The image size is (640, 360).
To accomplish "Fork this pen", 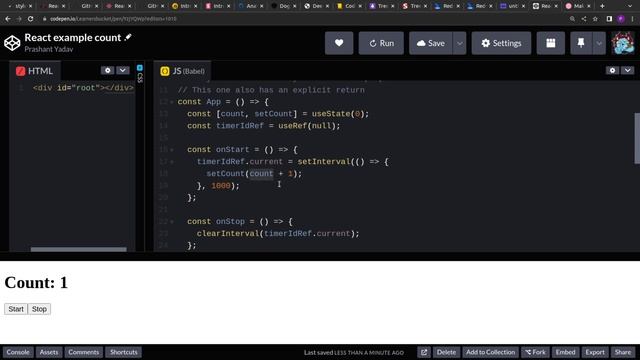I will pyautogui.click(x=535, y=352).
